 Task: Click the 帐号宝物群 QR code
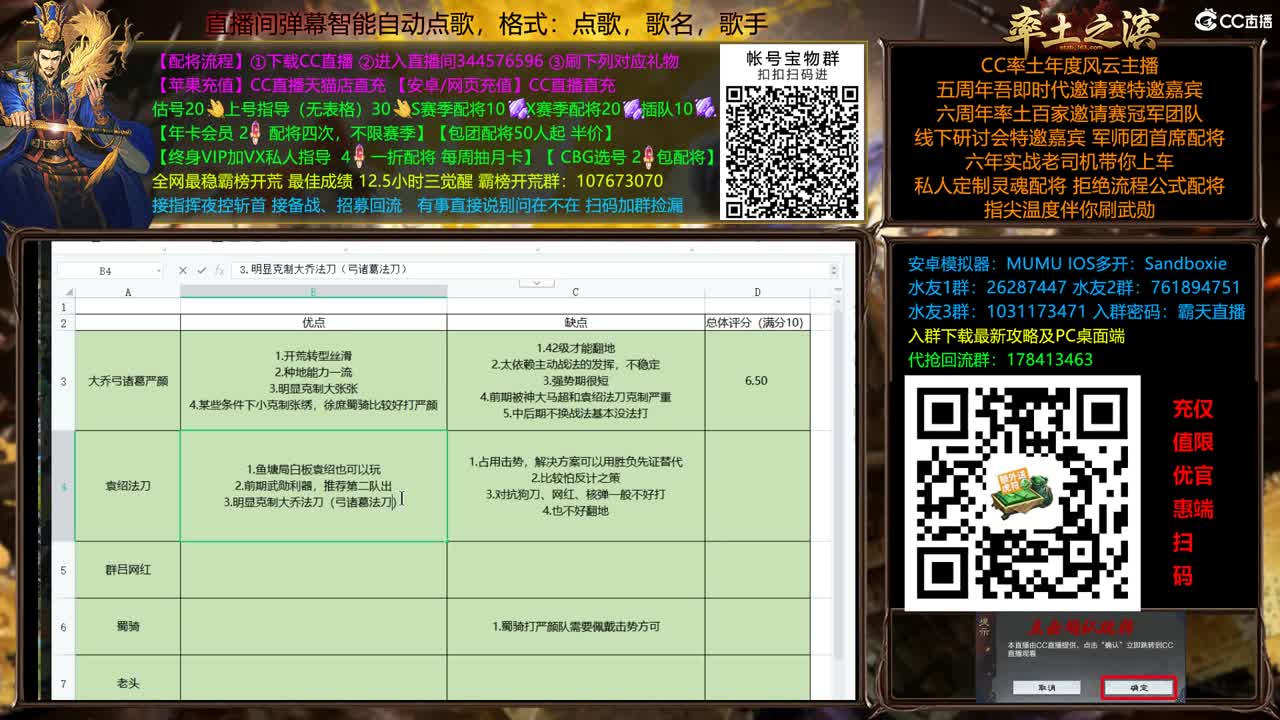(x=792, y=151)
